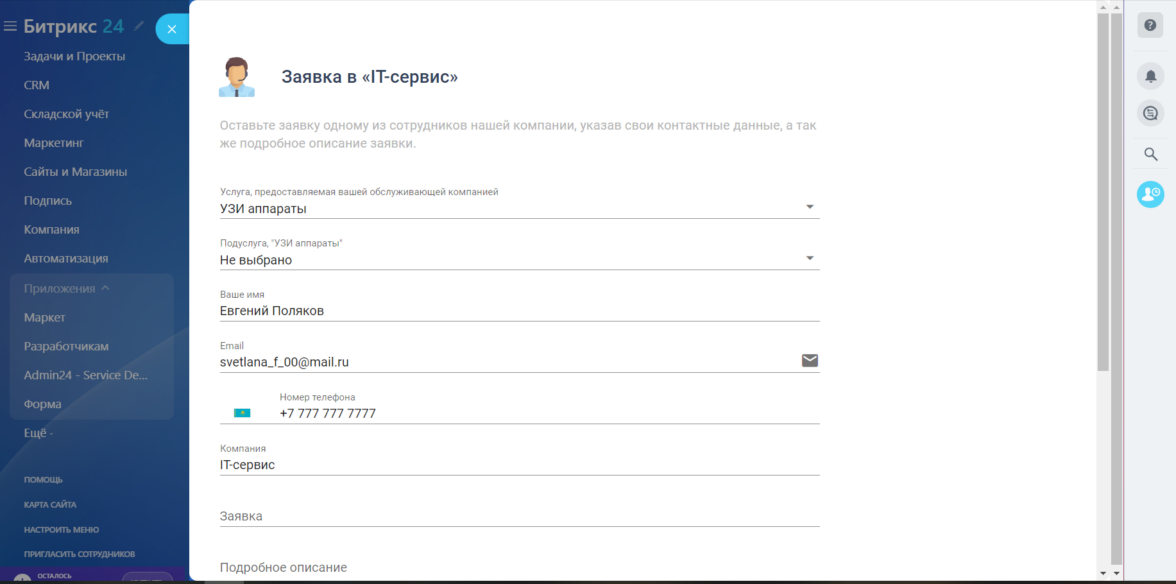Open the help question mark icon
The height and width of the screenshot is (584, 1176).
[x=1150, y=26]
